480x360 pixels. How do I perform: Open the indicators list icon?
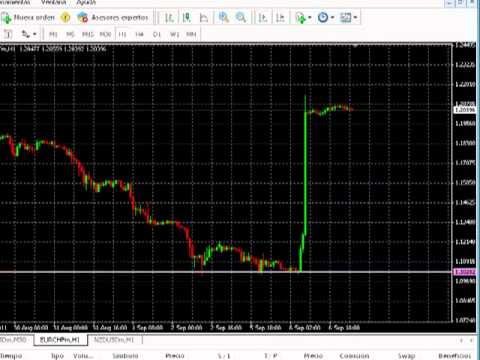[x=301, y=17]
